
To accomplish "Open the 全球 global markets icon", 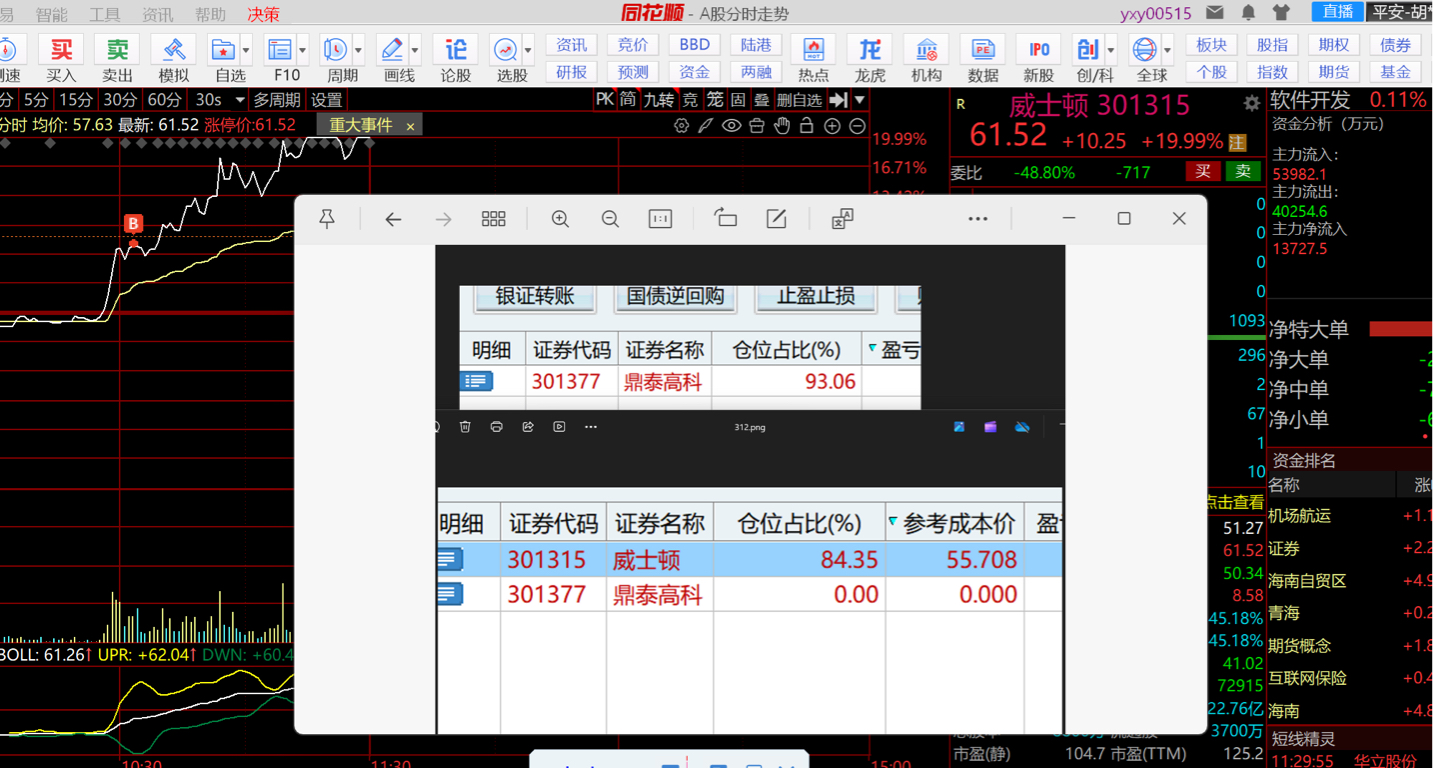I will [1144, 50].
